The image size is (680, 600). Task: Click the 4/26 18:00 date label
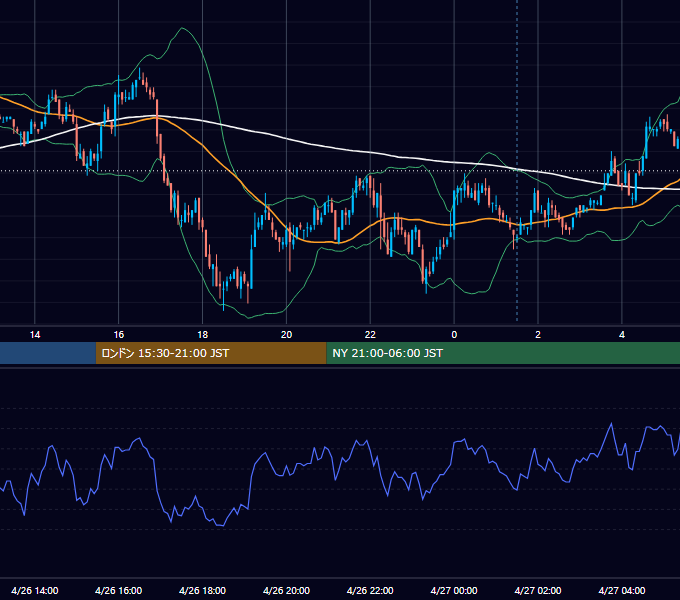(x=203, y=590)
